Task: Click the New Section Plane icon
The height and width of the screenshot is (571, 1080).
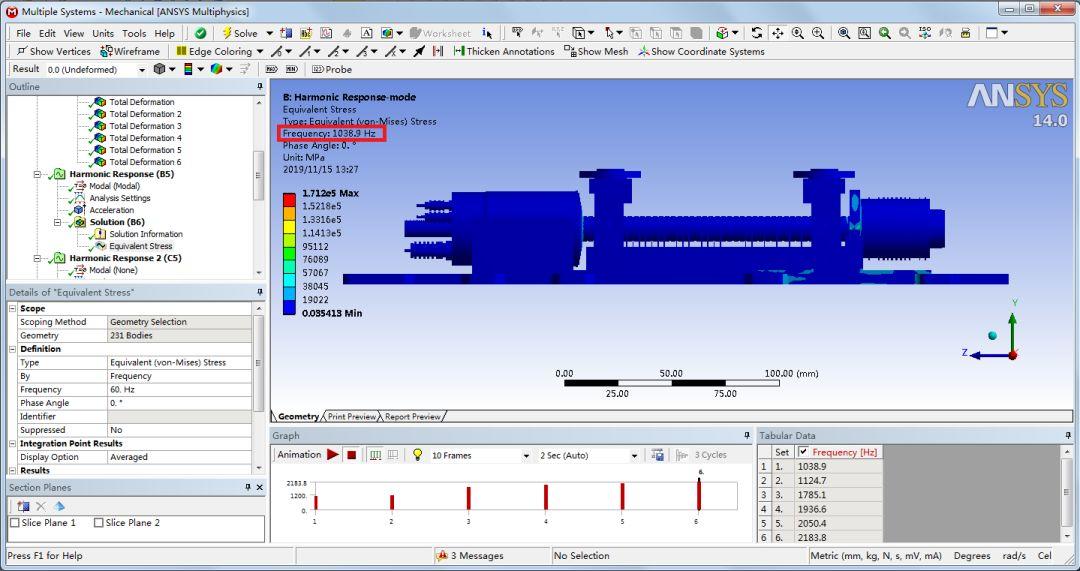Action: (x=23, y=506)
